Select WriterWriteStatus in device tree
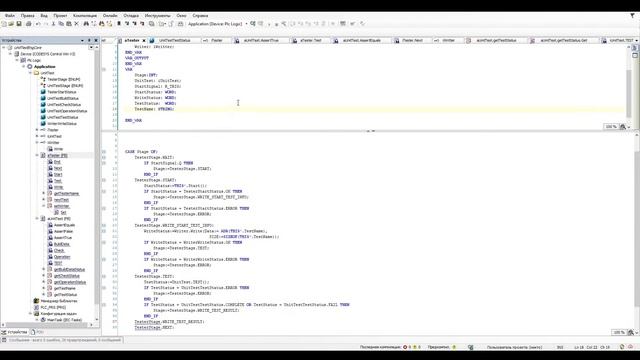Image resolution: width=640 pixels, height=360 pixels. click(x=62, y=124)
